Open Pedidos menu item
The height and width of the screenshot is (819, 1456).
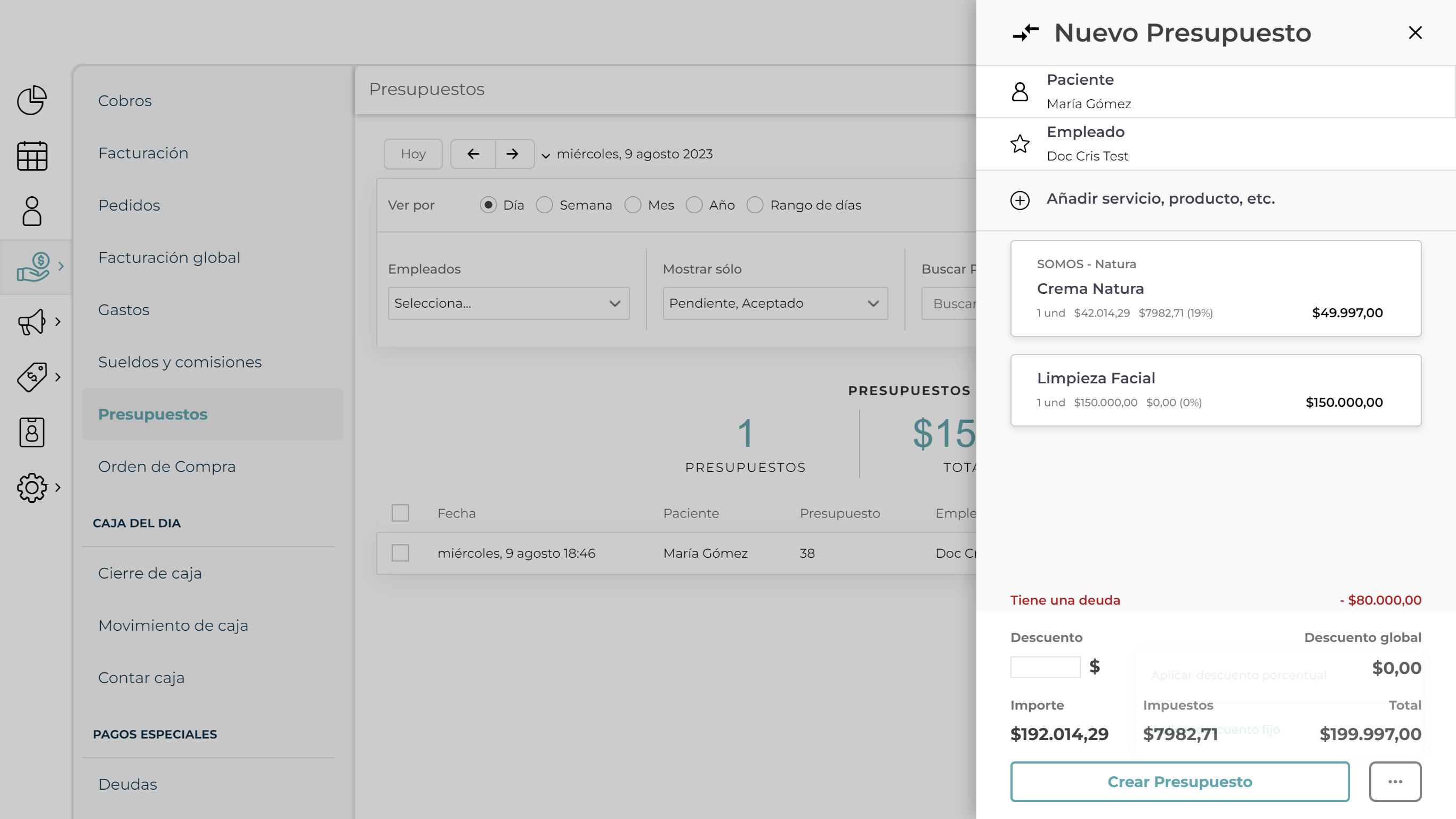[130, 205]
